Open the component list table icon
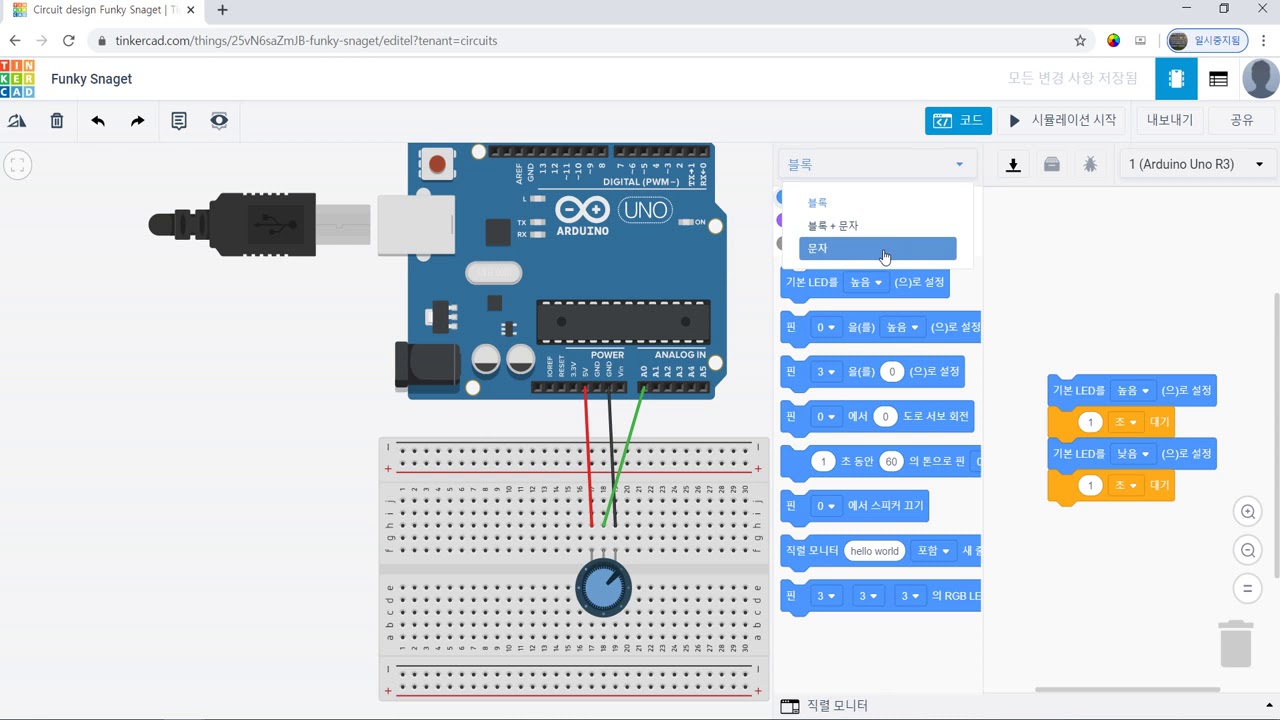This screenshot has width=1280, height=720. [1218, 79]
